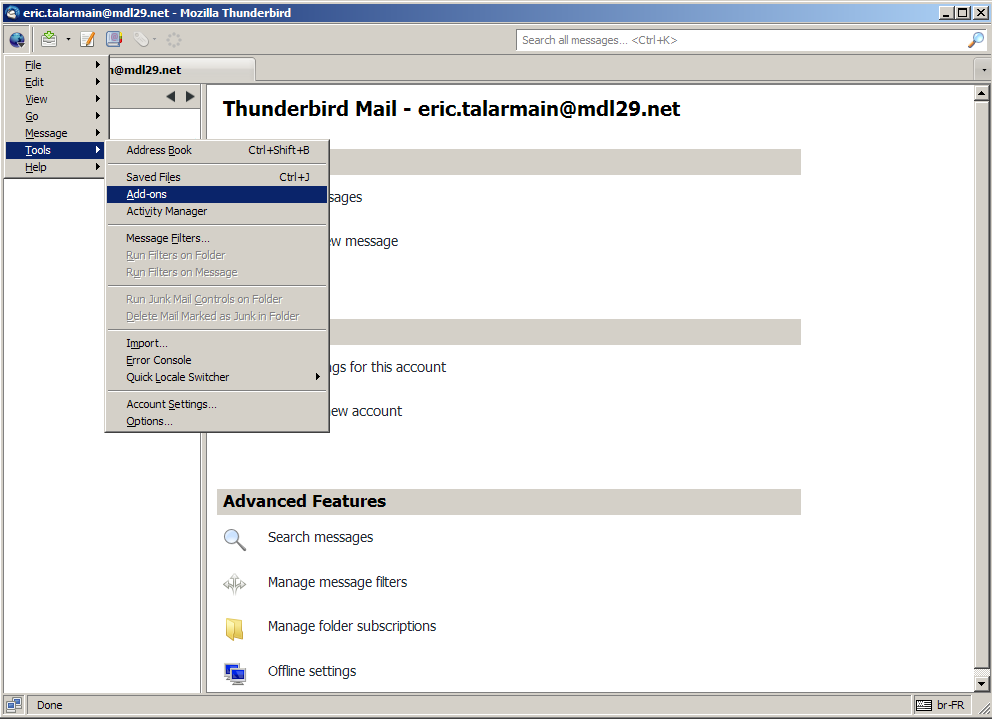This screenshot has width=992, height=719.
Task: Open the Address Book toolbar icon
Action: pyautogui.click(x=114, y=39)
